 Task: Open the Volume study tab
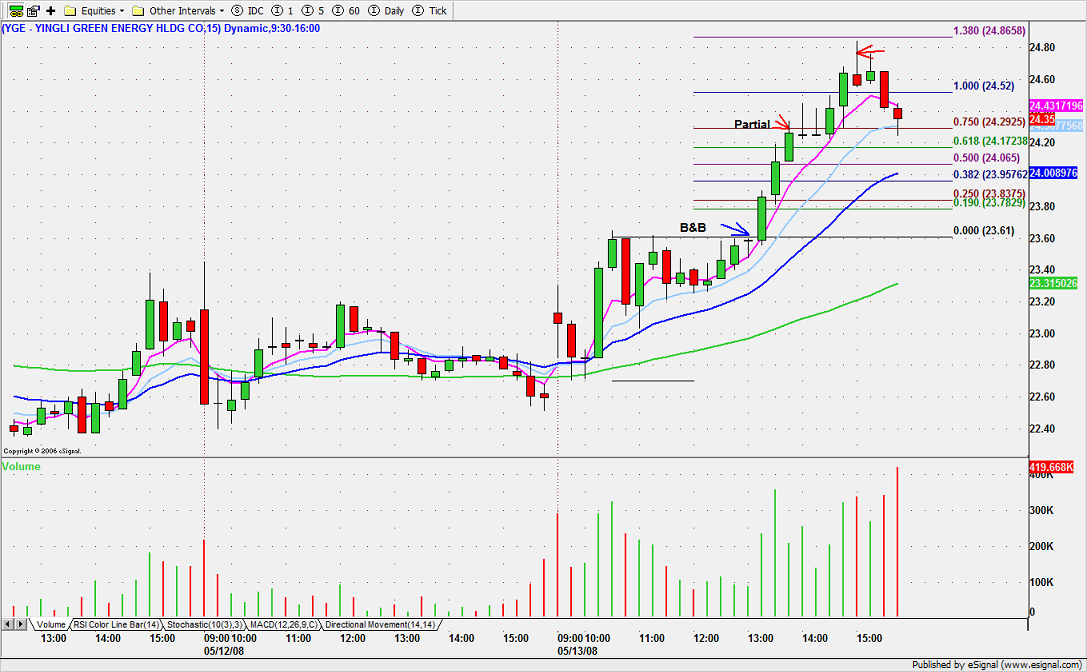point(51,625)
